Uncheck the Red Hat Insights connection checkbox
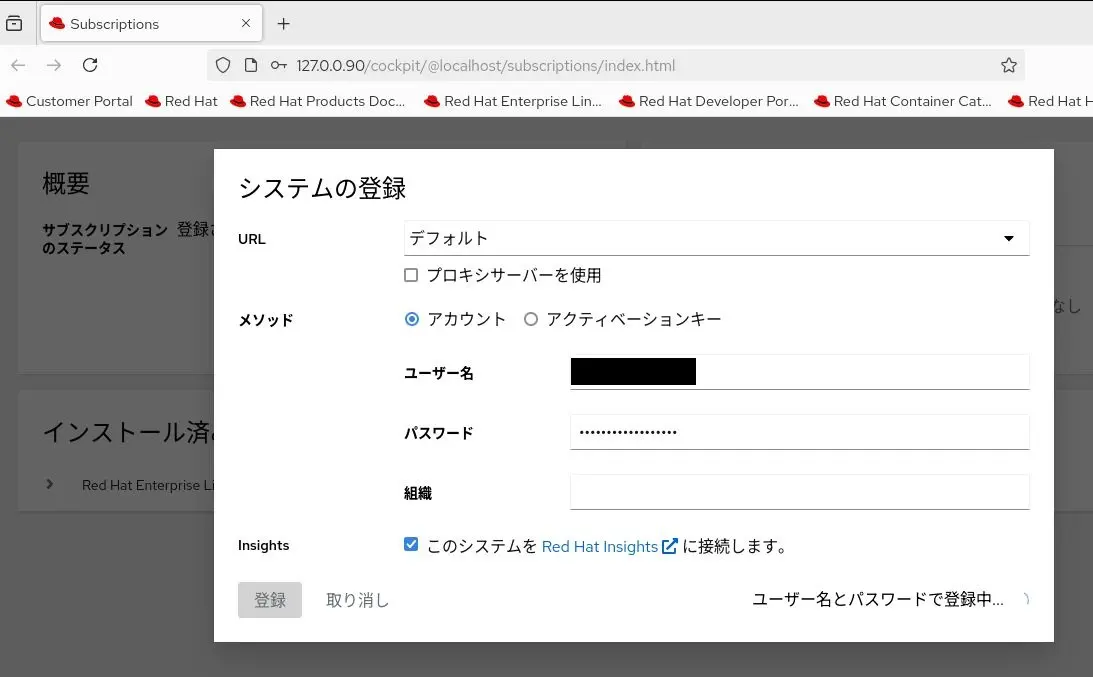Viewport: 1093px width, 677px height. click(411, 544)
